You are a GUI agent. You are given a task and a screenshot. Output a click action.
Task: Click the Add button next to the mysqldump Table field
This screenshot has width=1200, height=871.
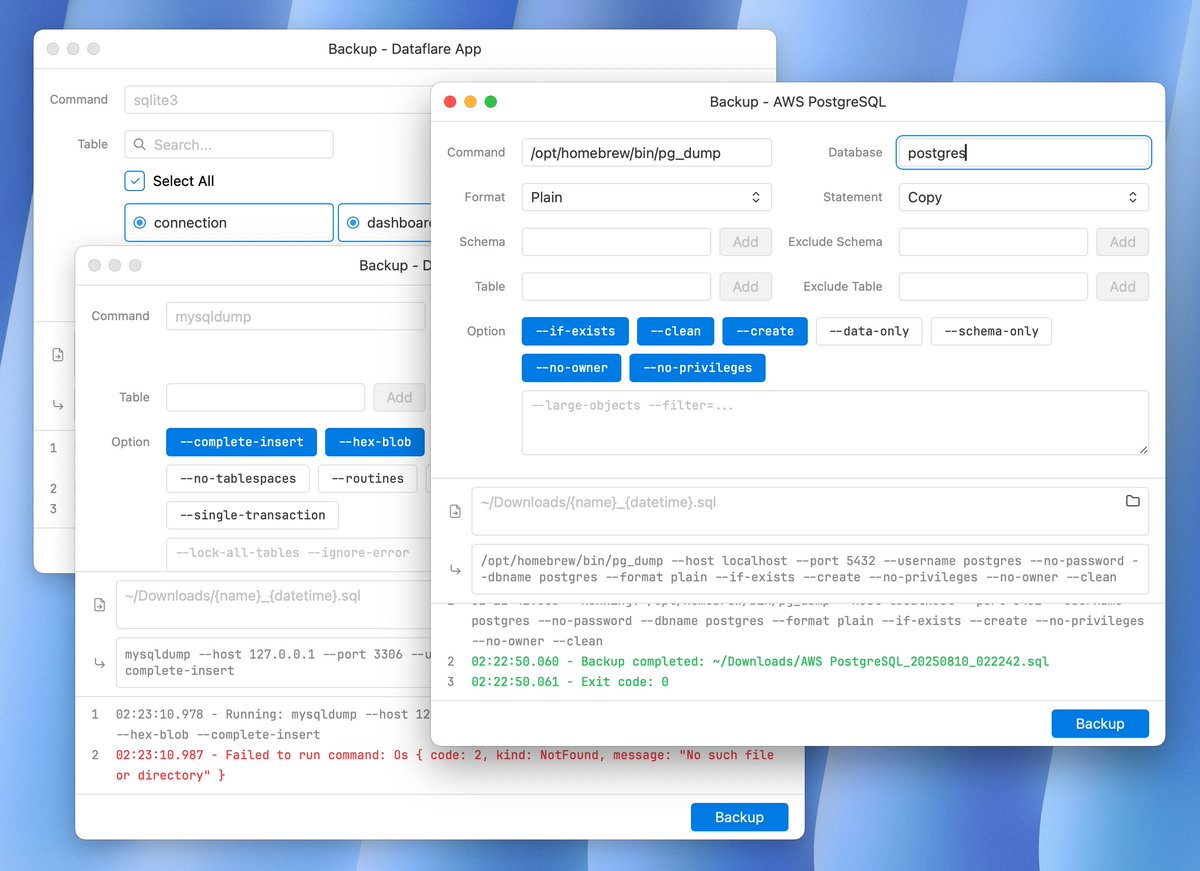pyautogui.click(x=400, y=397)
